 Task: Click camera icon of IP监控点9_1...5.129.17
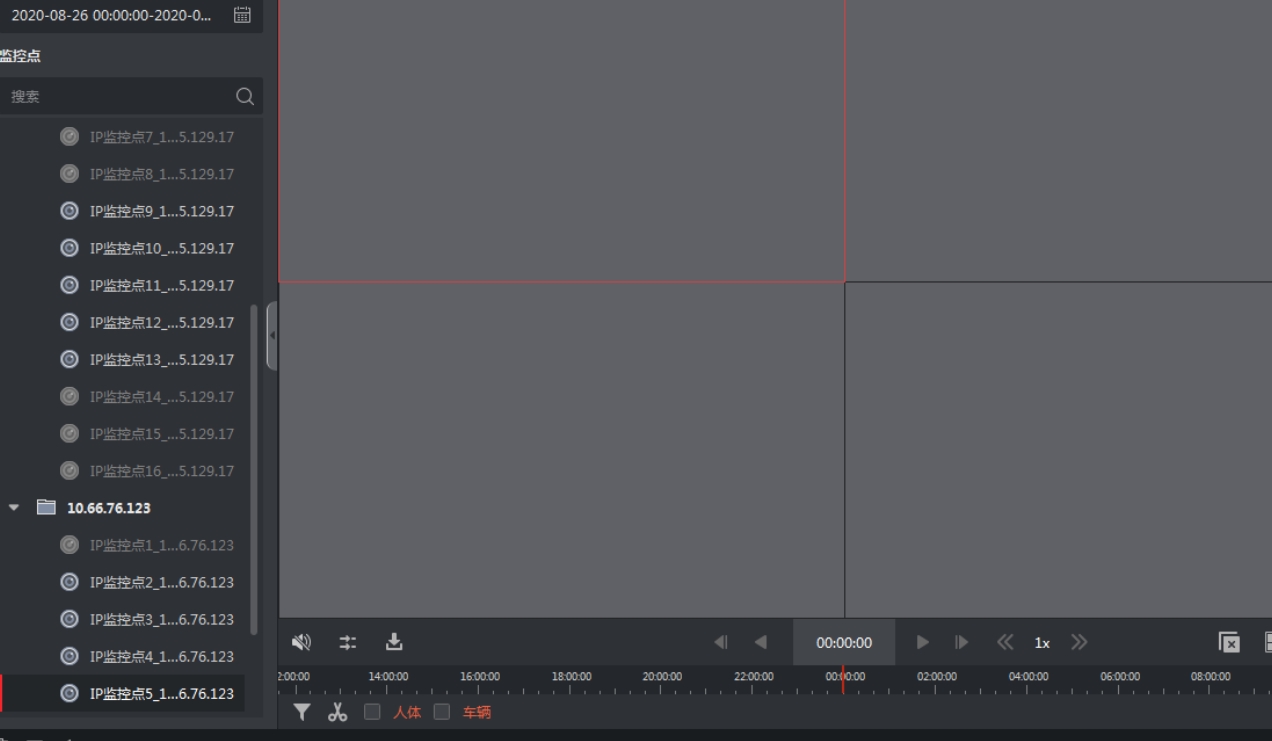(x=69, y=211)
